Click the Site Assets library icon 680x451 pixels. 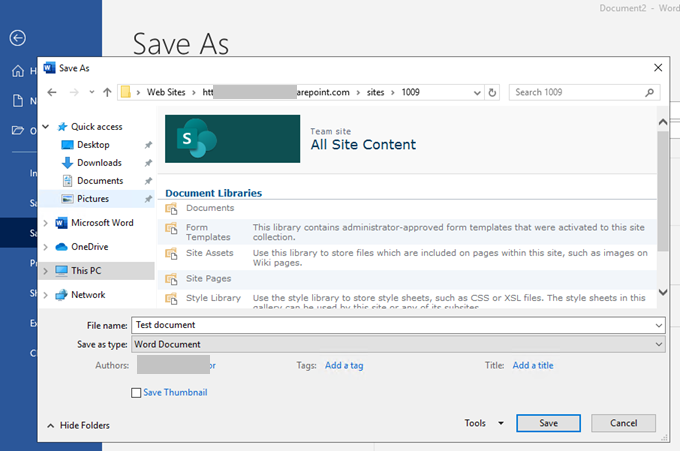(171, 254)
